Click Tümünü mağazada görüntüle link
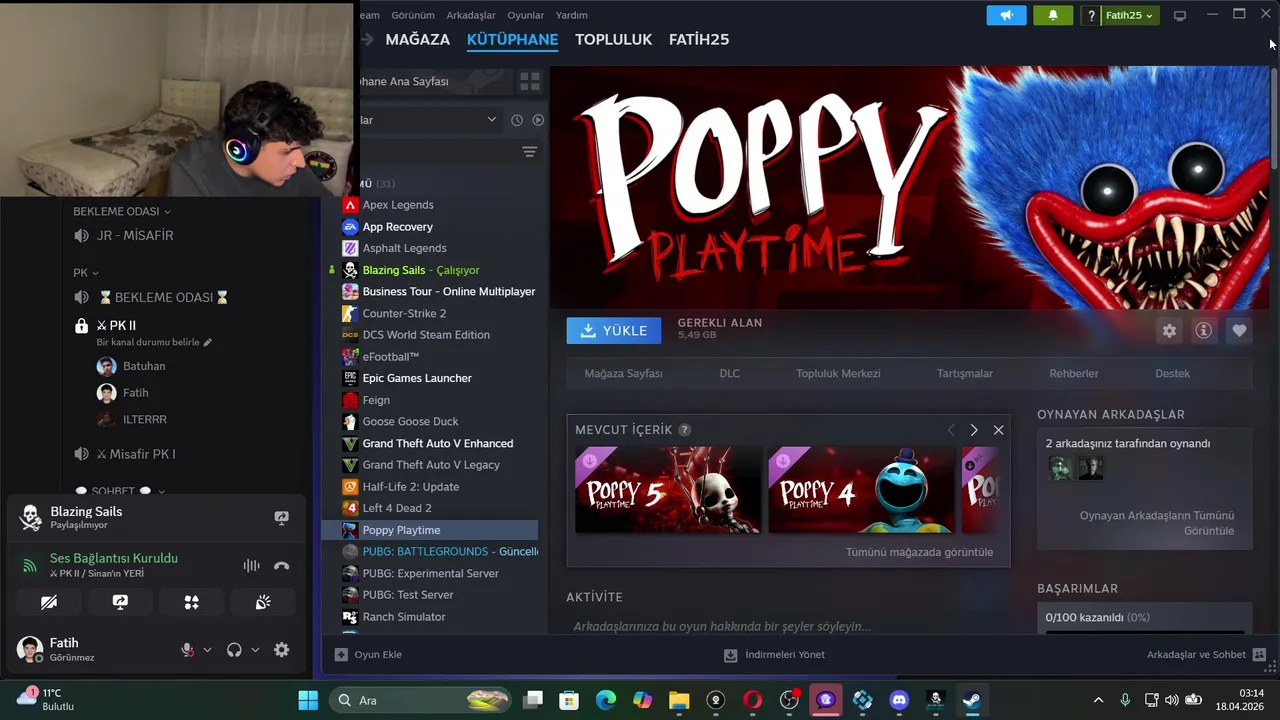Image resolution: width=1280 pixels, height=720 pixels. pyautogui.click(x=919, y=552)
